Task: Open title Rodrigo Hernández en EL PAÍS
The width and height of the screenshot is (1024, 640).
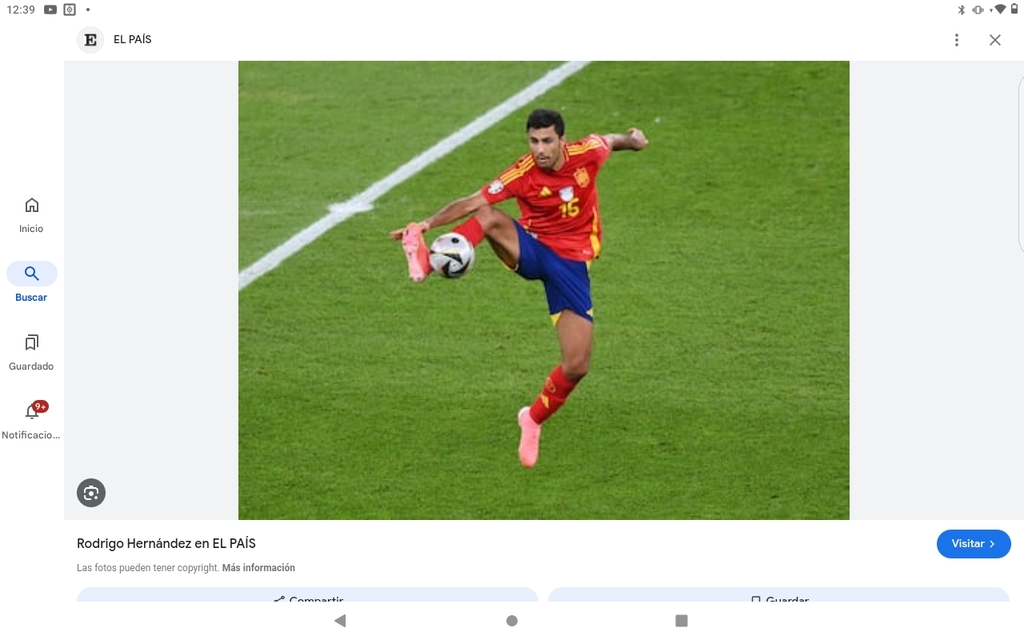Action: pyautogui.click(x=166, y=543)
